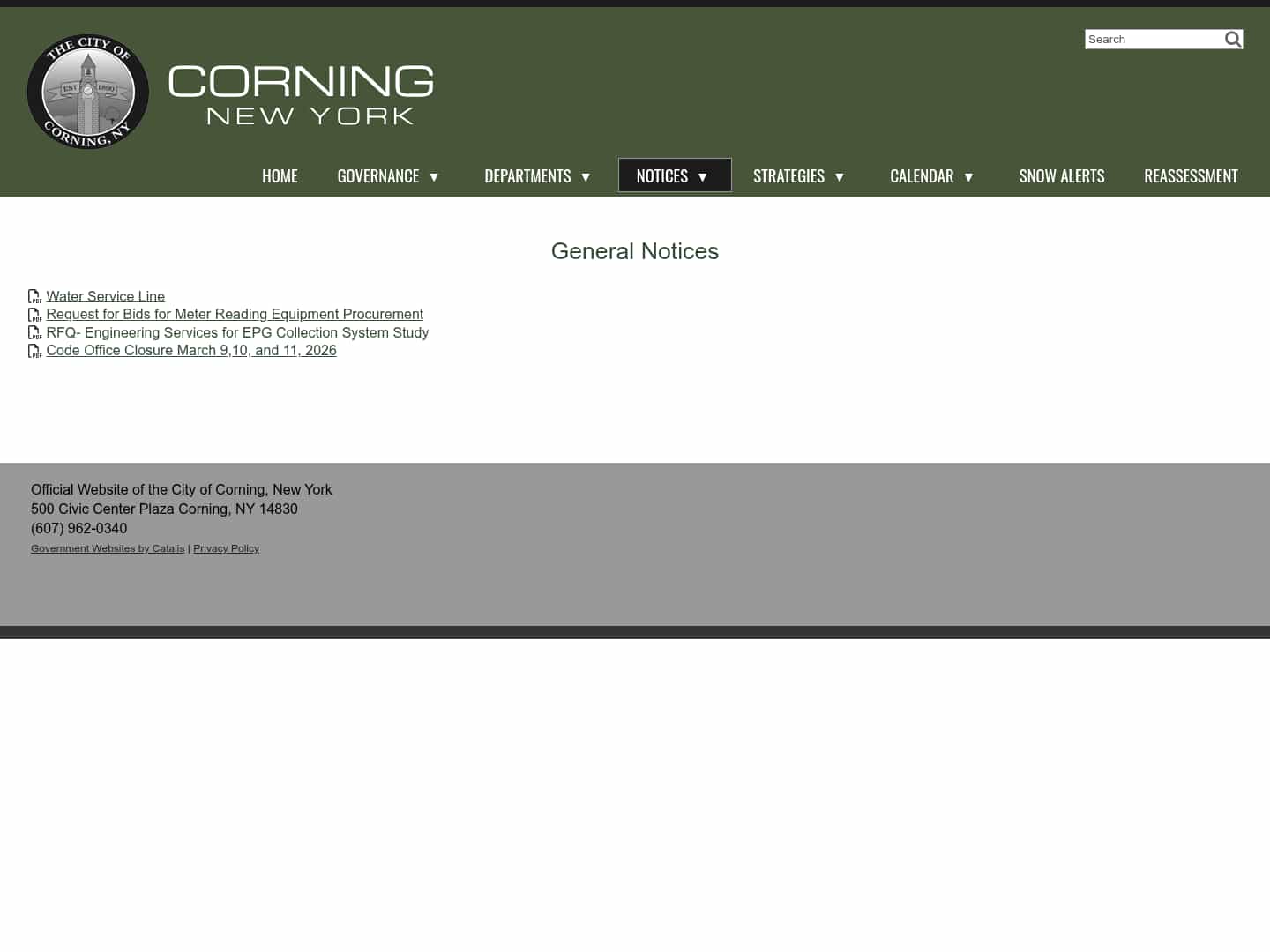Open the Privacy Policy page
The height and width of the screenshot is (952, 1270).
226,548
